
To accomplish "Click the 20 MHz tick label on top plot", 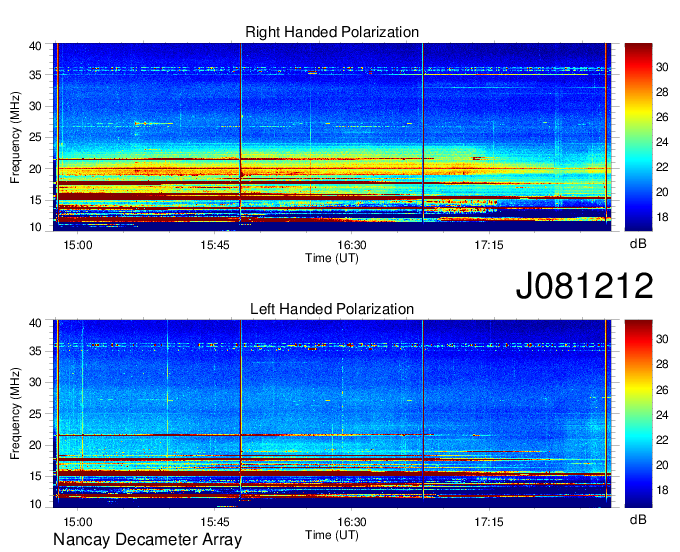I will (x=35, y=169).
